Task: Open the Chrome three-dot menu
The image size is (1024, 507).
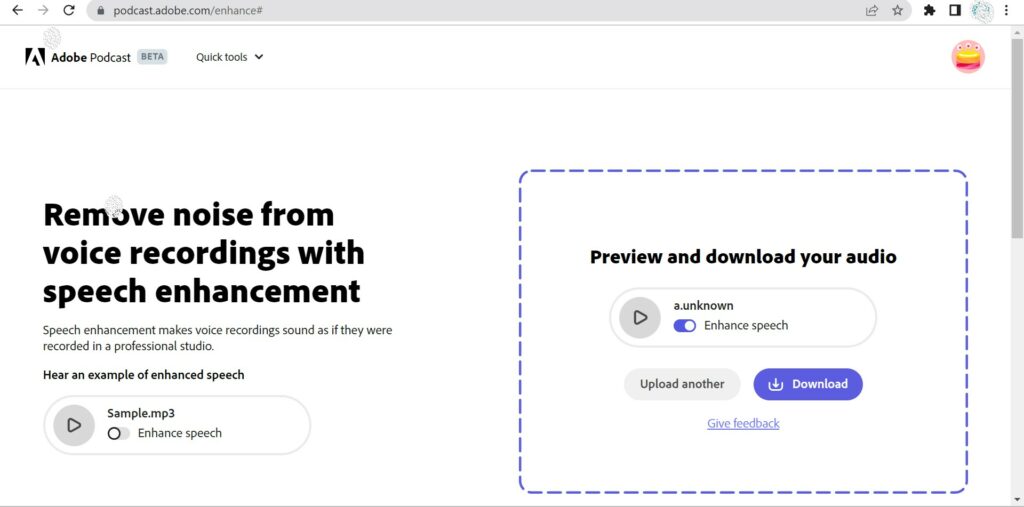Action: point(1006,10)
